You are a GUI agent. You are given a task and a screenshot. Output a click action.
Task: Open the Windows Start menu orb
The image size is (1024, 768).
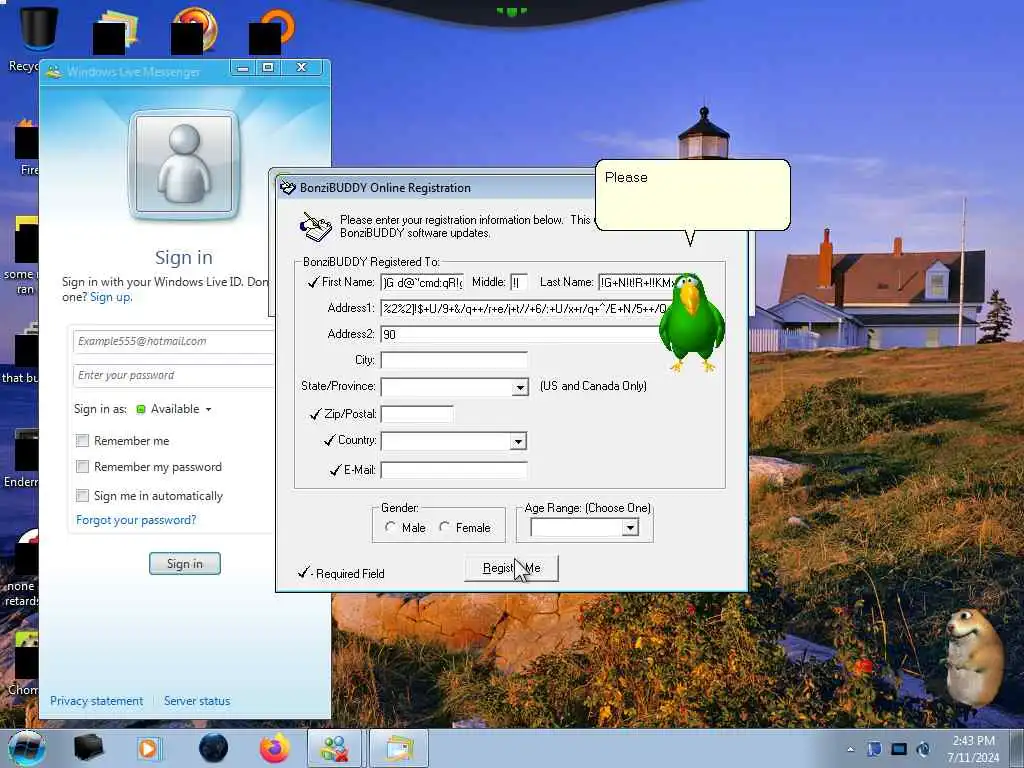(x=27, y=748)
